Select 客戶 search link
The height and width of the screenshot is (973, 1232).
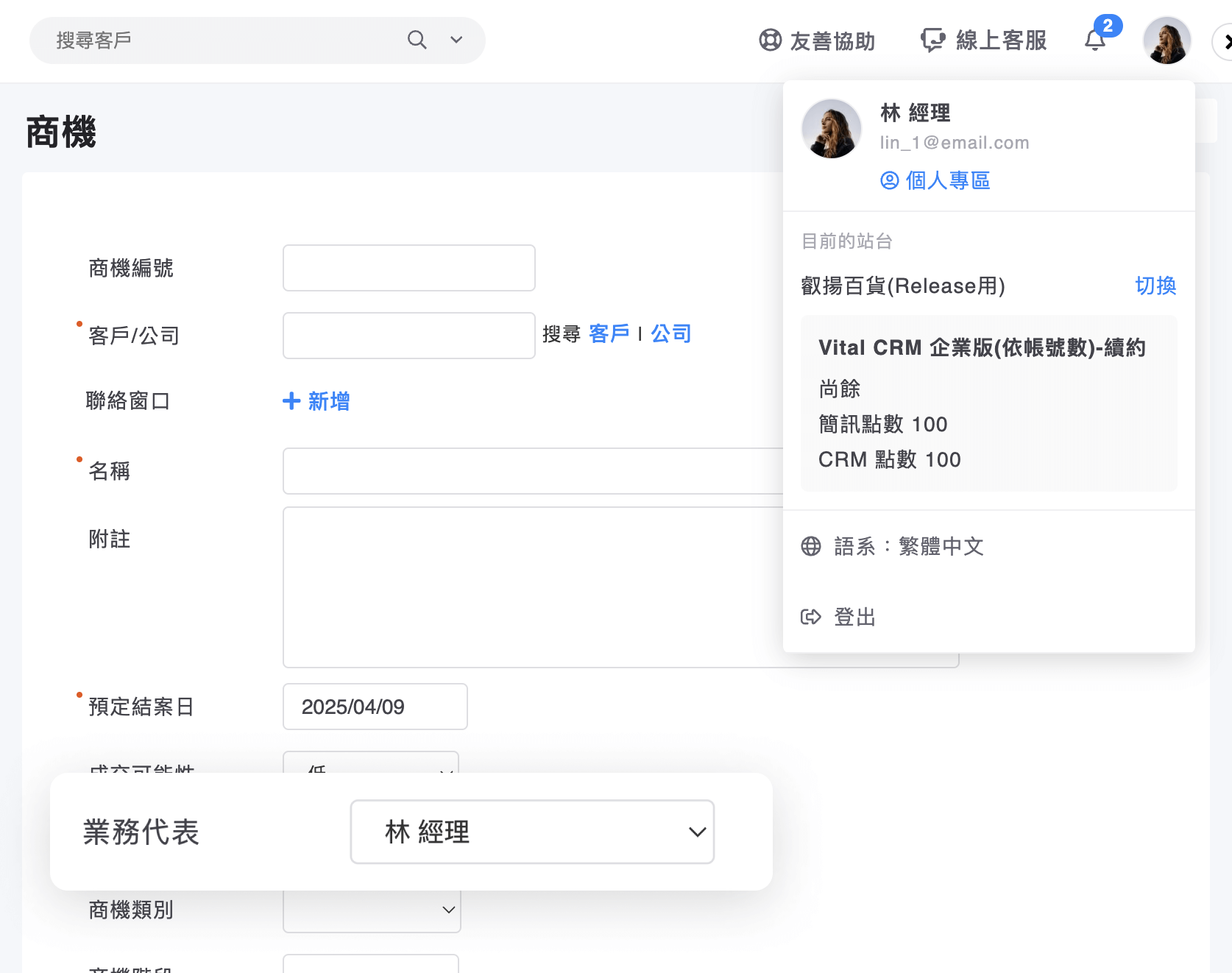609,333
